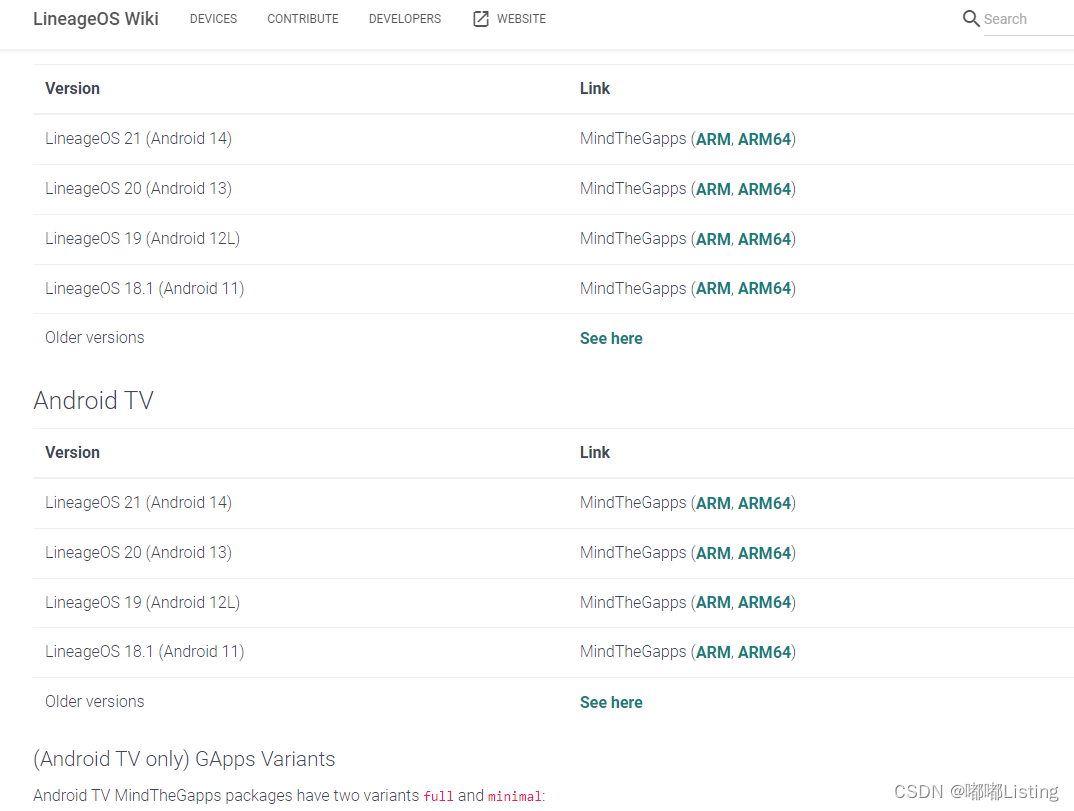Image resolution: width=1074 pixels, height=811 pixels.
Task: Download ARM64 for Android TV LineageOS 21
Action: [764, 503]
